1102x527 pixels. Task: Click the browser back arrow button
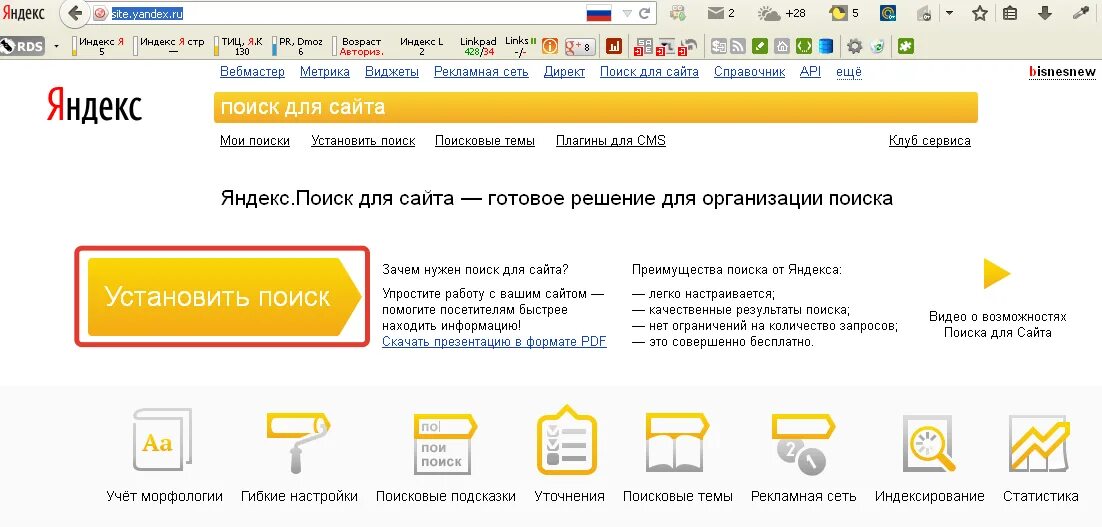click(x=75, y=13)
